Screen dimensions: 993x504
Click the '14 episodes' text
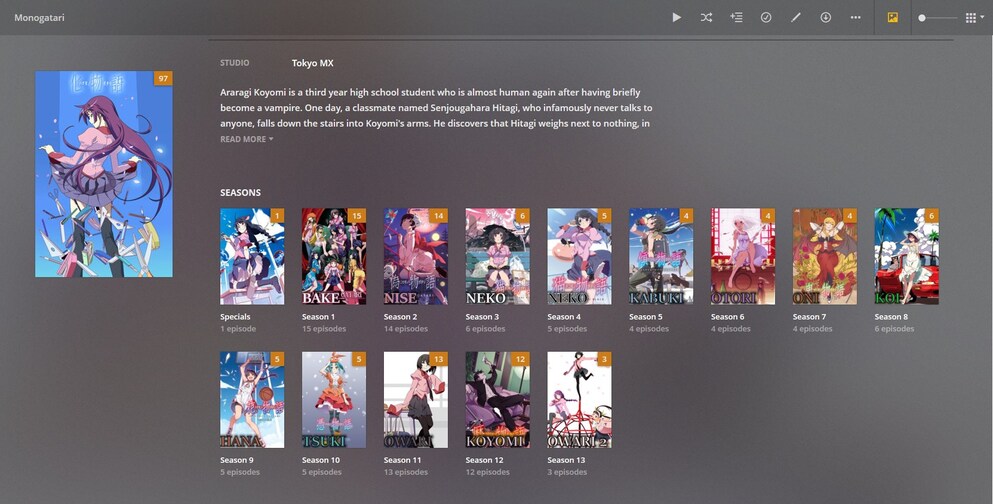[x=405, y=329]
